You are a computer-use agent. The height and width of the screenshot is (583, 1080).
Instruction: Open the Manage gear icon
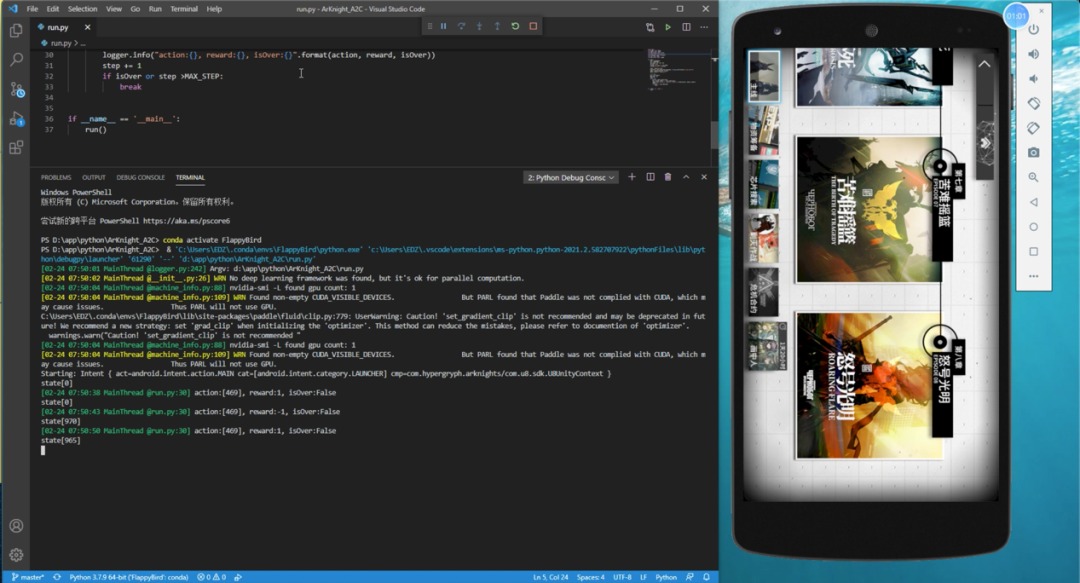[x=16, y=555]
